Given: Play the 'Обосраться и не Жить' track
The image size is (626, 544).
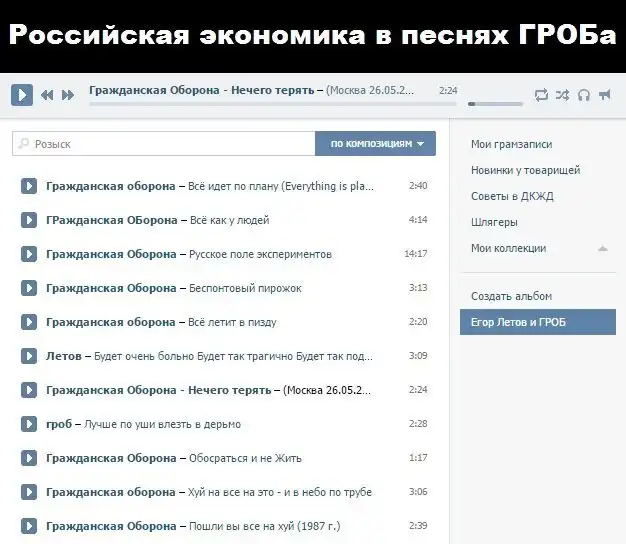Looking at the screenshot, I should [x=29, y=458].
